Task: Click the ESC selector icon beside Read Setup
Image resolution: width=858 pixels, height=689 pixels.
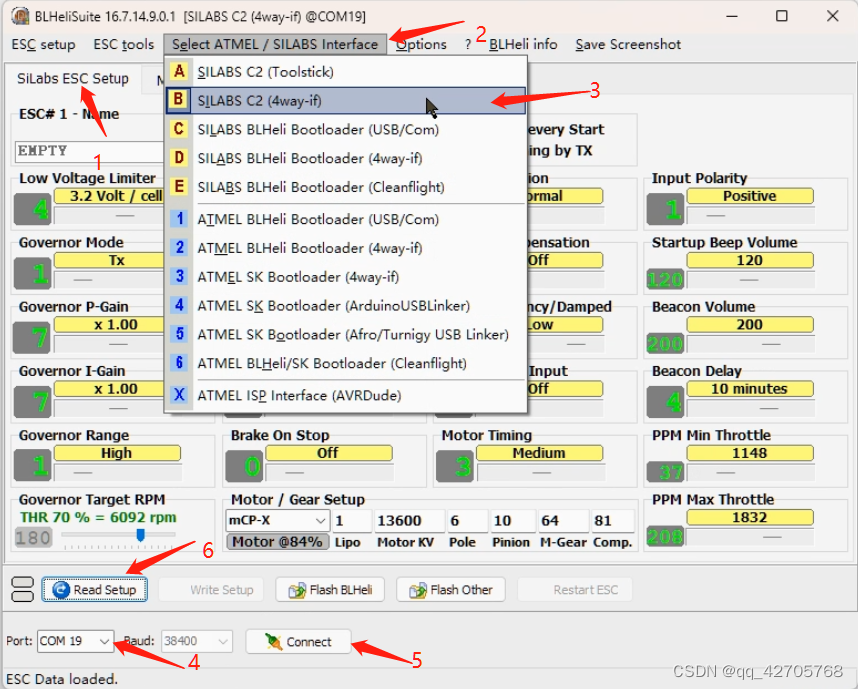Action: (x=22, y=589)
